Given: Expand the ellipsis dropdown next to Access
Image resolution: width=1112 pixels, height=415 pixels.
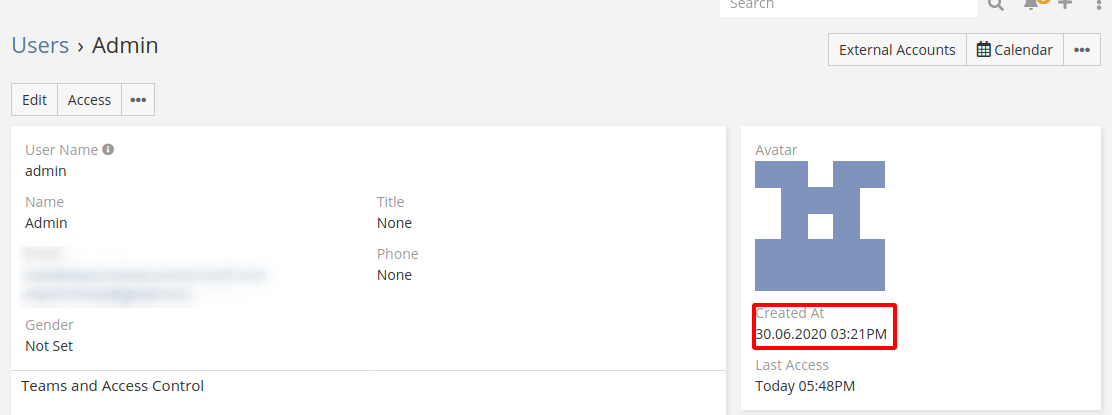Looking at the screenshot, I should pyautogui.click(x=138, y=100).
